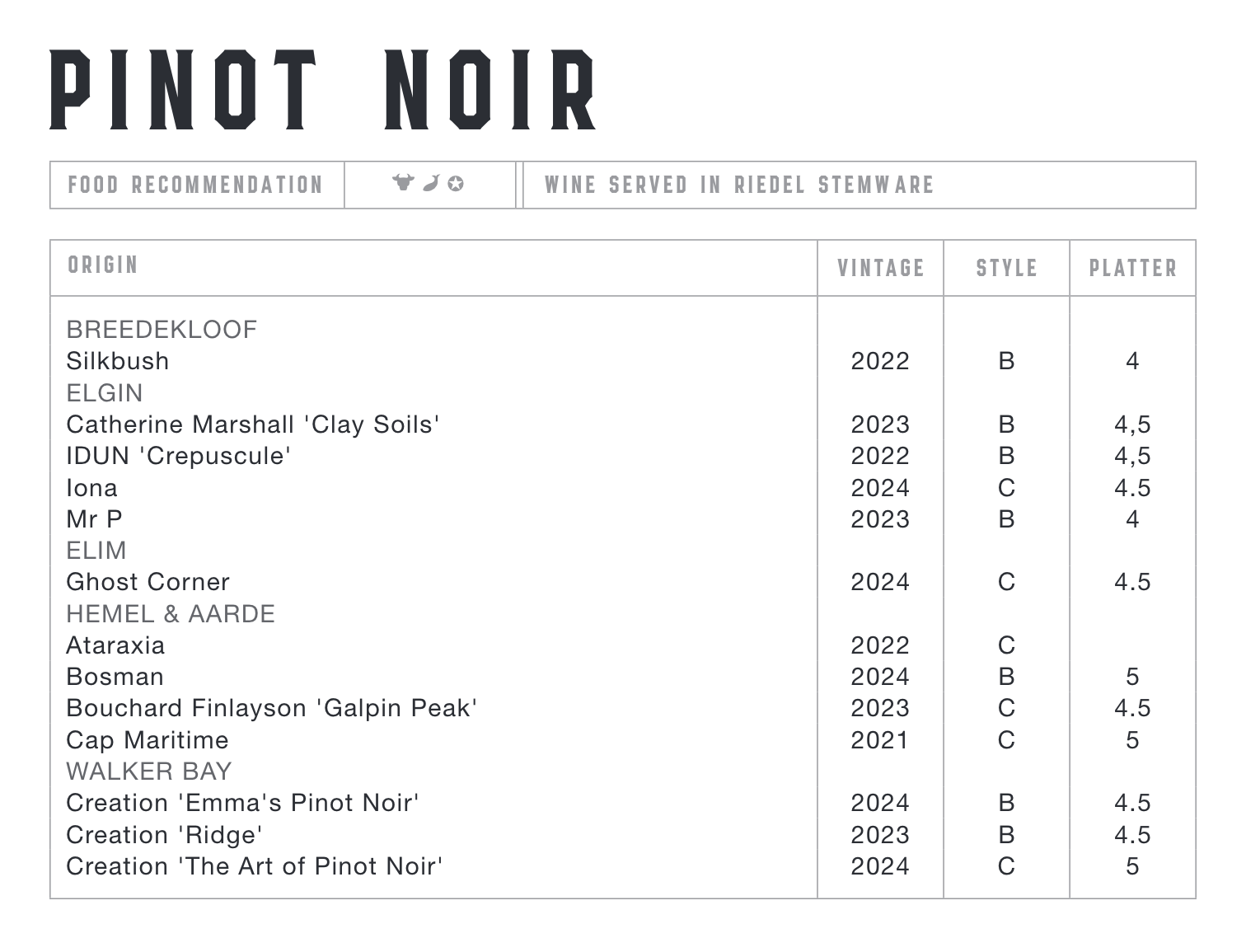Select the Style column header

pyautogui.click(x=1006, y=268)
